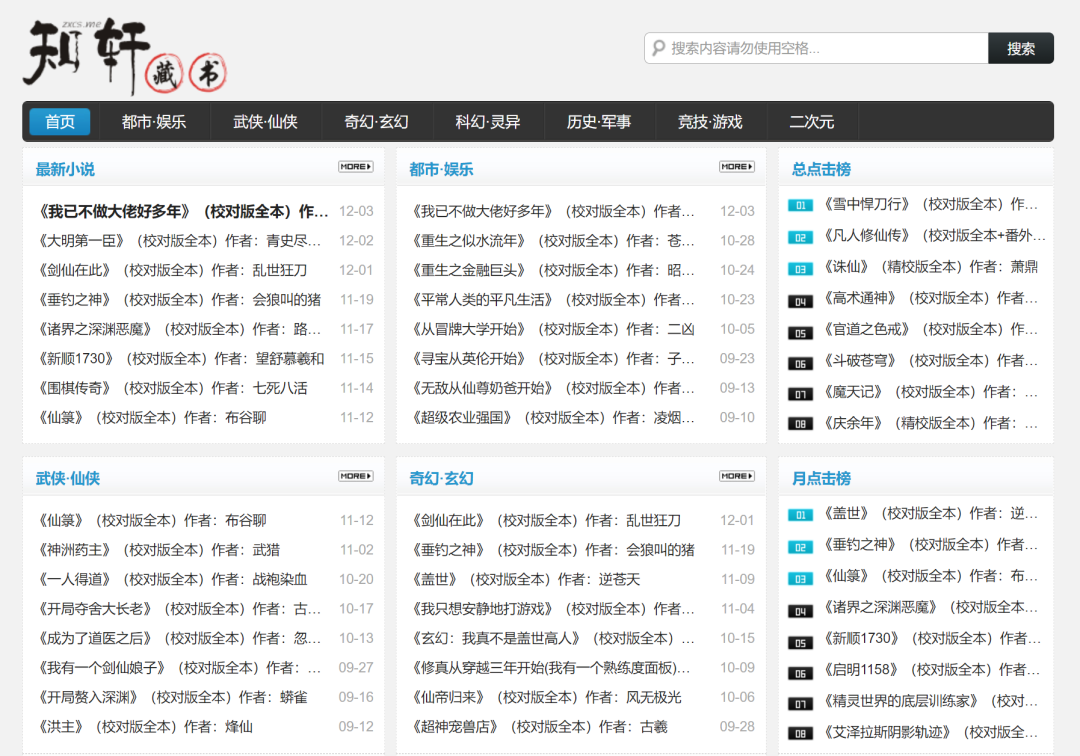This screenshot has width=1080, height=756.
Task: Open 《庆余年》 in 总点击榜
Action: (931, 423)
